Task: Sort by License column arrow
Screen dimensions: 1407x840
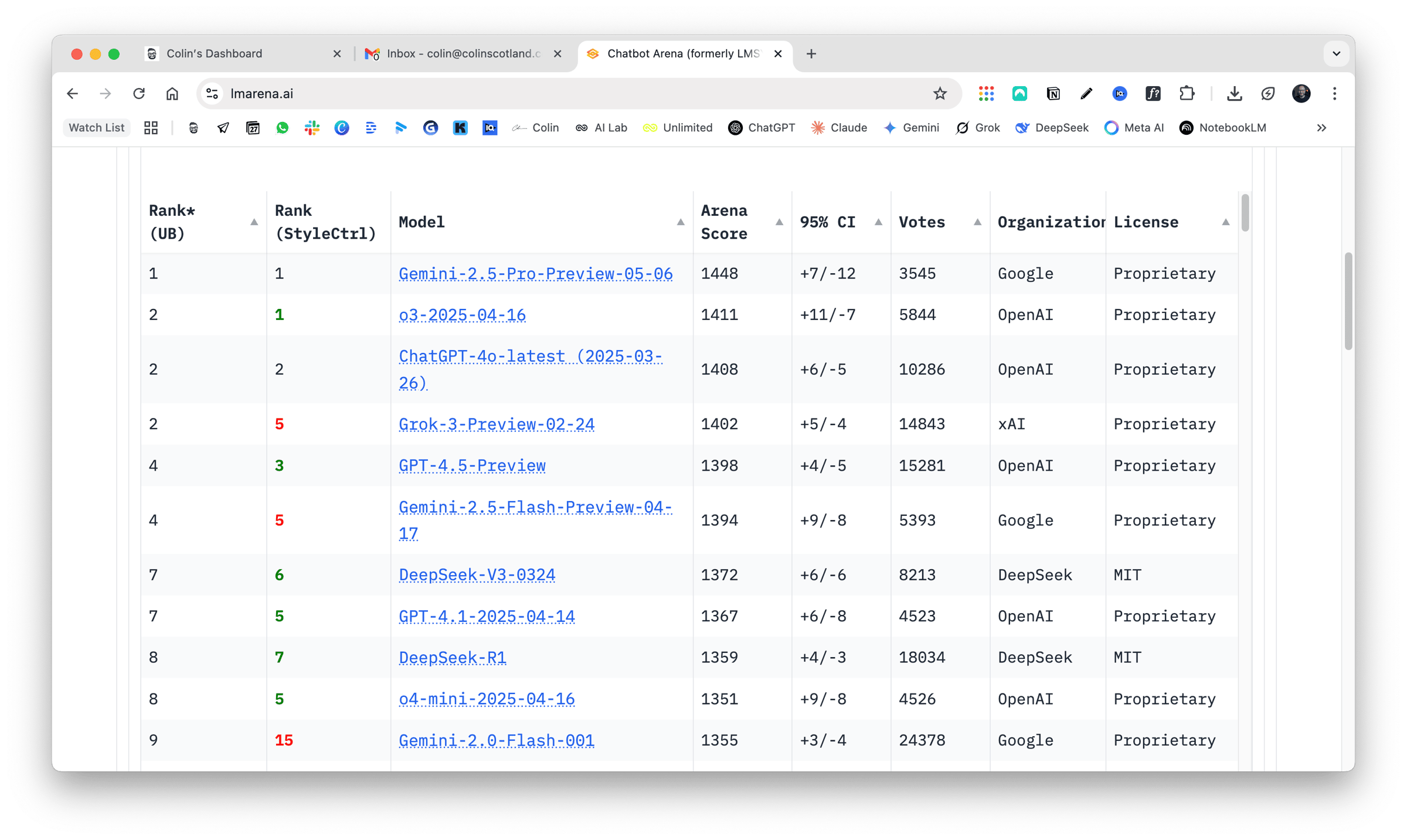Action: (1225, 222)
